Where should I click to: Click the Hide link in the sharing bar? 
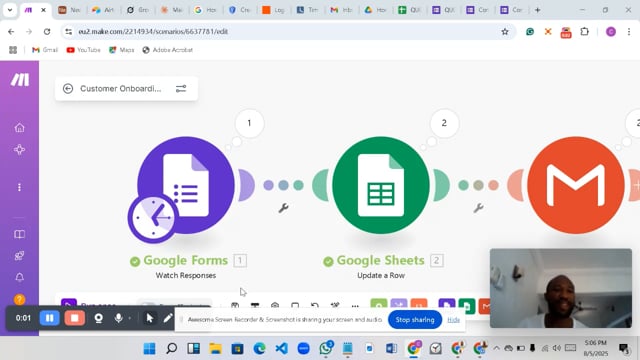[453, 320]
